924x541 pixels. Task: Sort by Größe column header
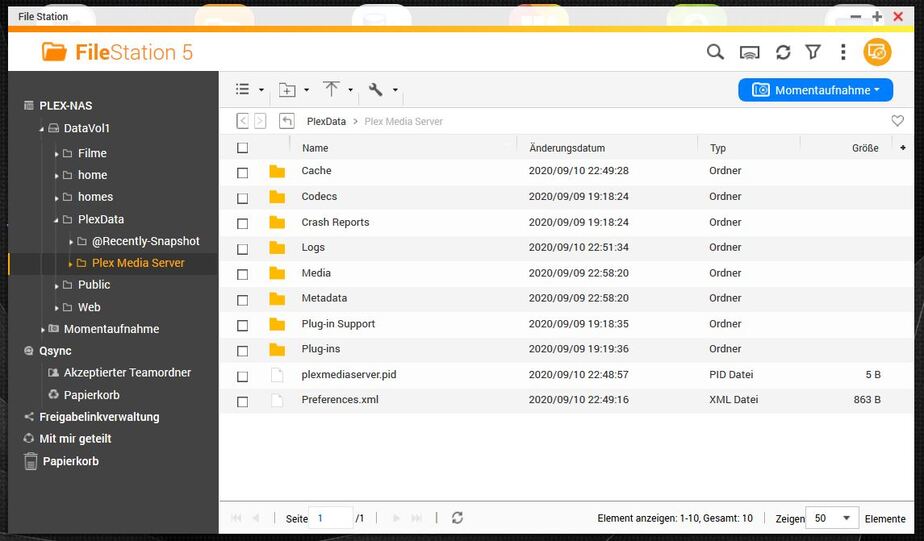(865, 148)
